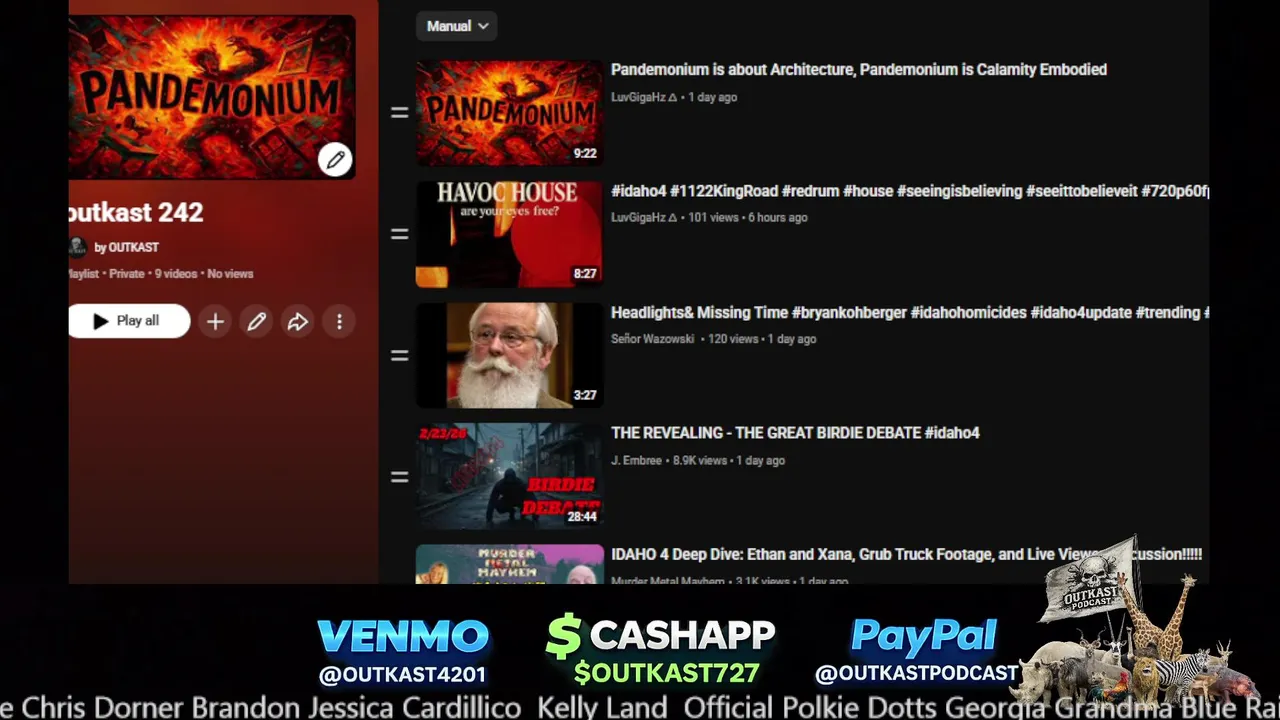1280x720 pixels.
Task: Click the '101 views • 6 hours ago' text
Action: point(748,217)
